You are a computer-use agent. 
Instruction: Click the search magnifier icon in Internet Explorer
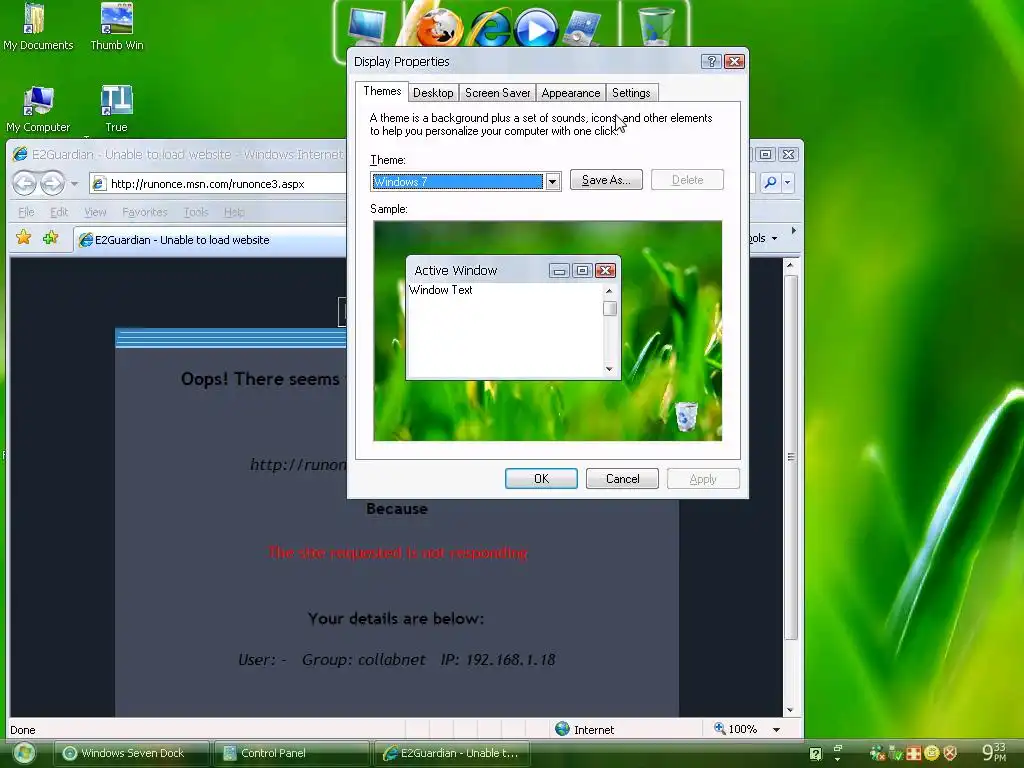[x=770, y=182]
